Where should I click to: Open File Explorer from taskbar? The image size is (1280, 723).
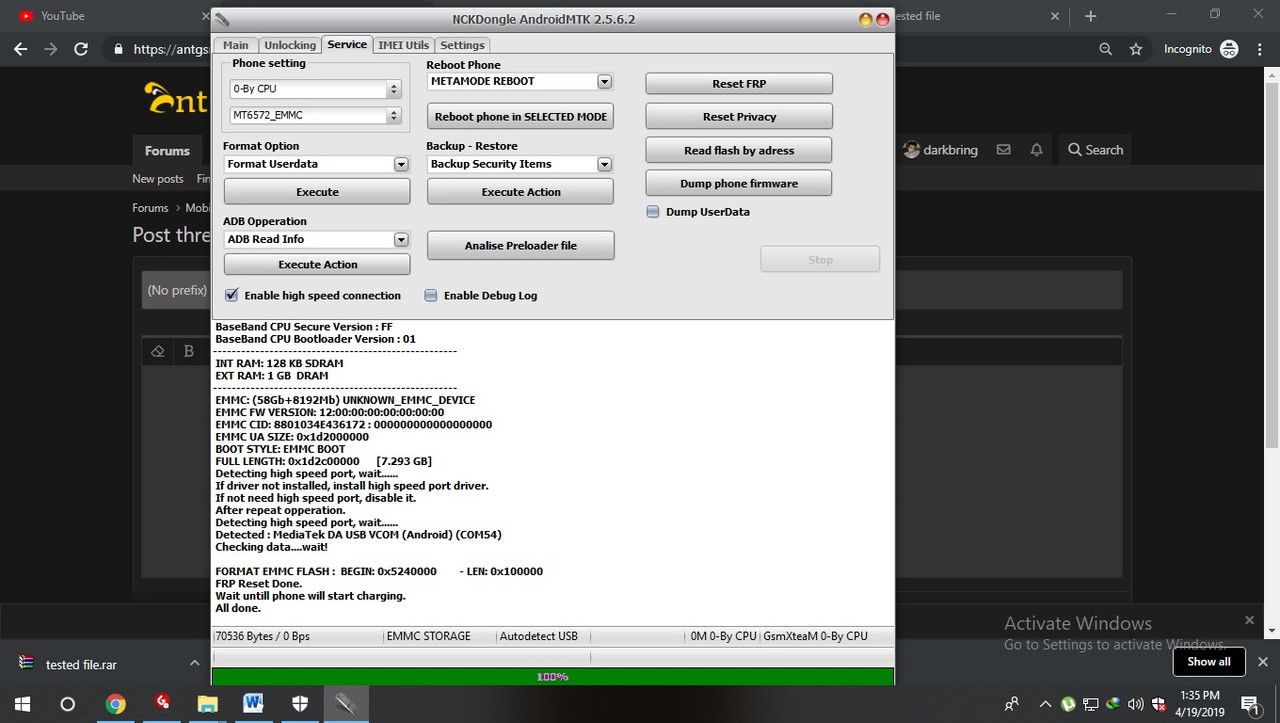pyautogui.click(x=207, y=703)
